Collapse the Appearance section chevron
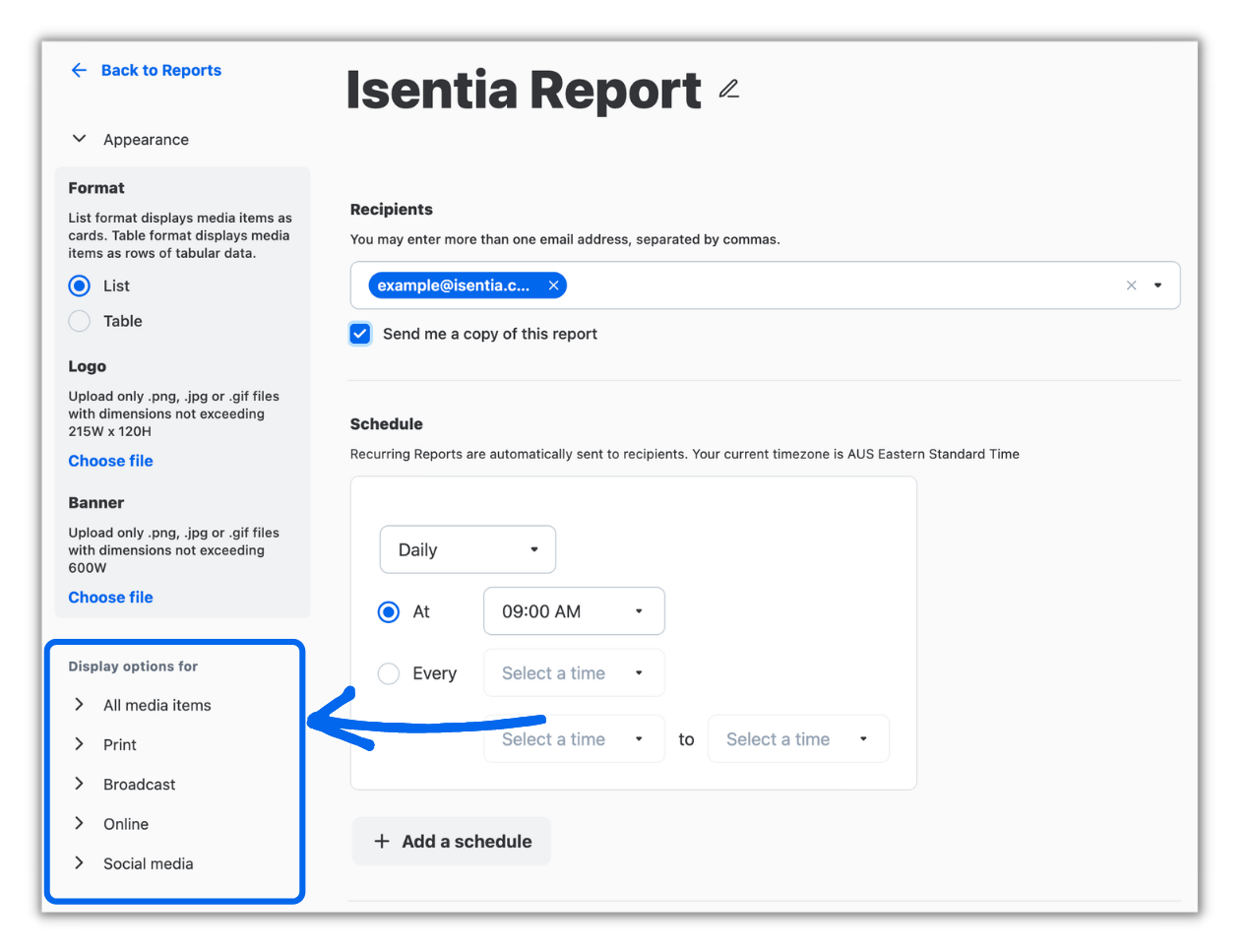This screenshot has width=1248, height=952. (79, 139)
